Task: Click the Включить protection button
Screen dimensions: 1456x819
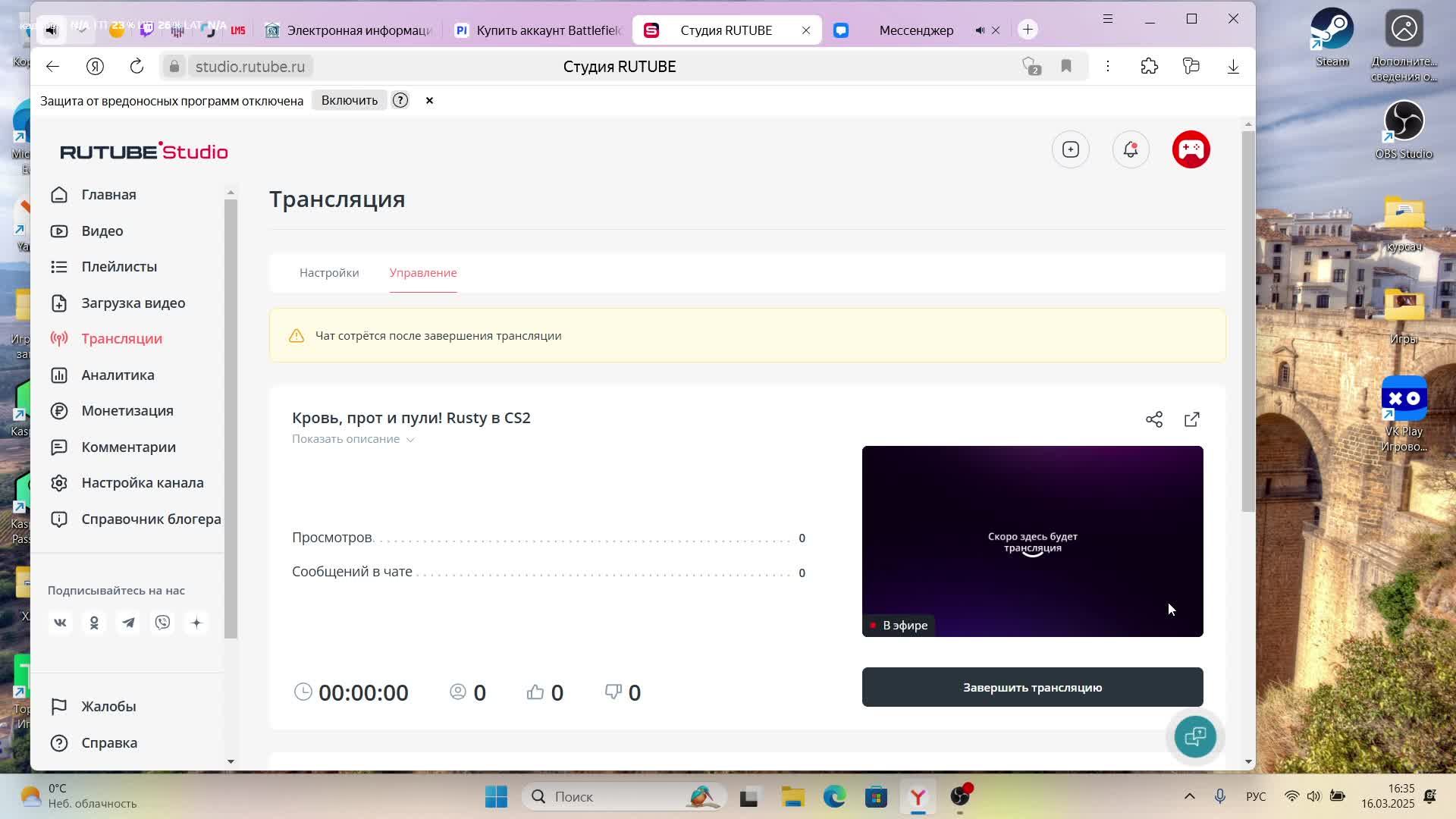Action: pos(350,101)
